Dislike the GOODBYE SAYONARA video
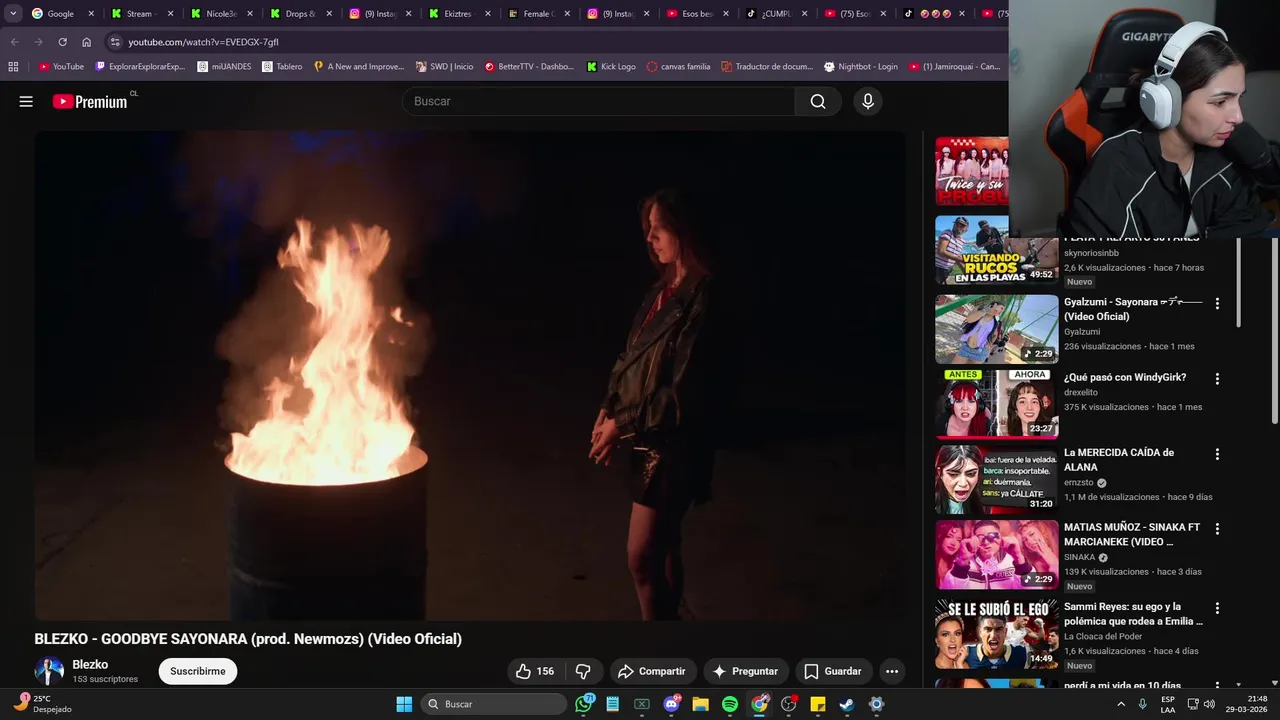1280x720 pixels. [584, 671]
